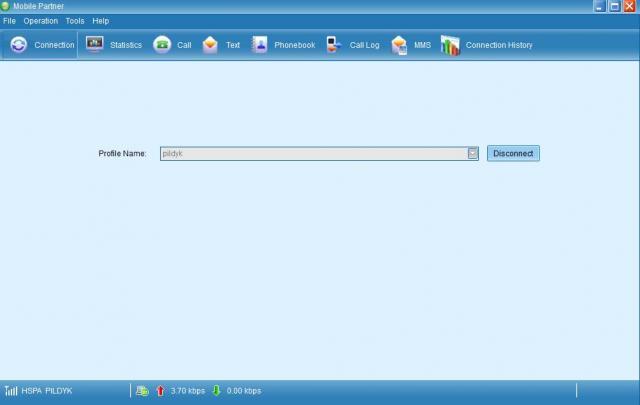Click the HSPA PILDYK network label
640x405 pixels.
(47, 390)
